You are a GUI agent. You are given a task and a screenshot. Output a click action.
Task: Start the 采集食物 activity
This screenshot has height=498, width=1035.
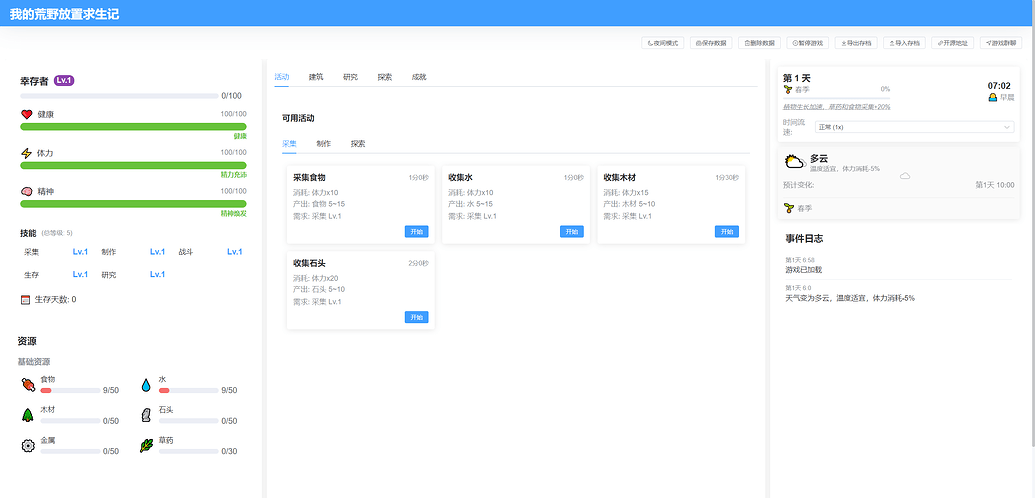coord(417,231)
